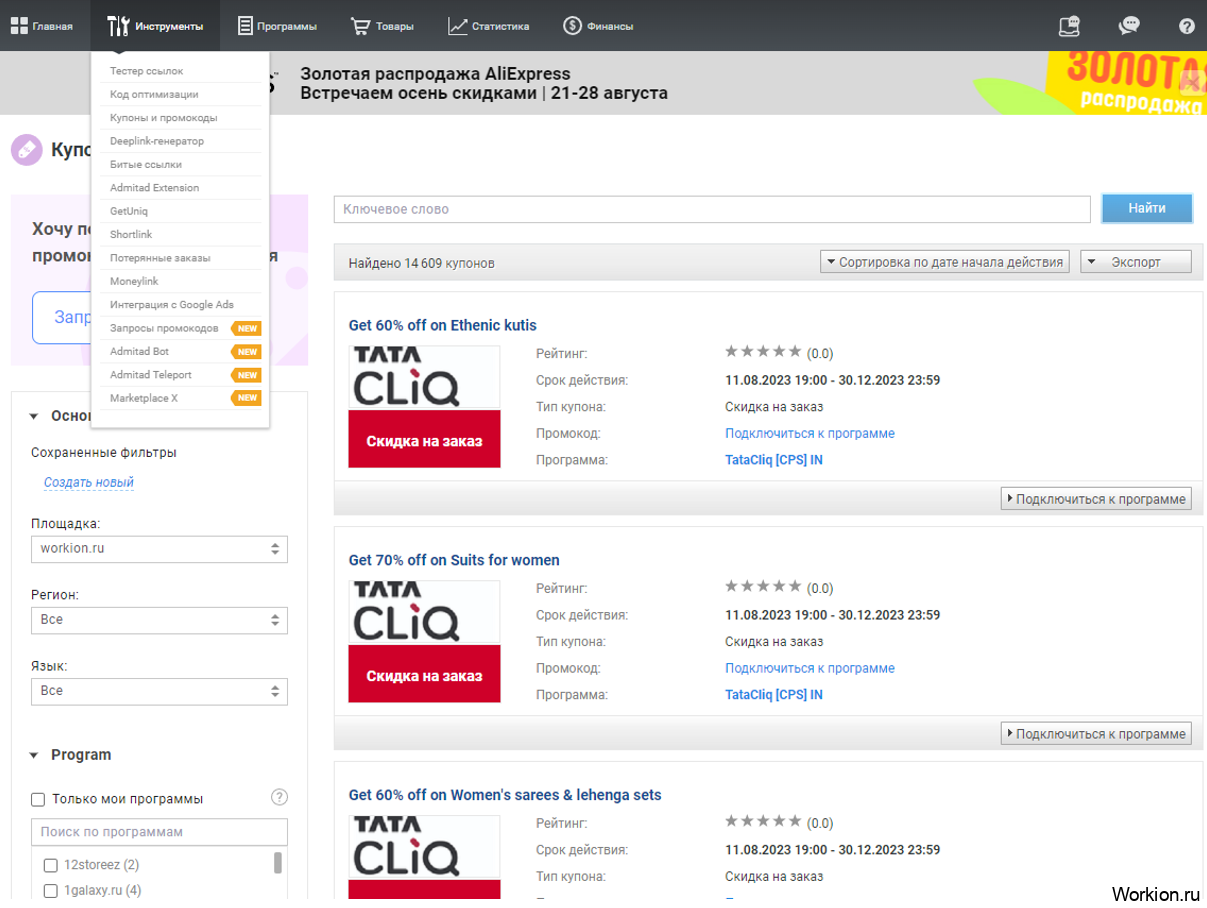Click the Финансы dollar coin icon

pos(572,26)
